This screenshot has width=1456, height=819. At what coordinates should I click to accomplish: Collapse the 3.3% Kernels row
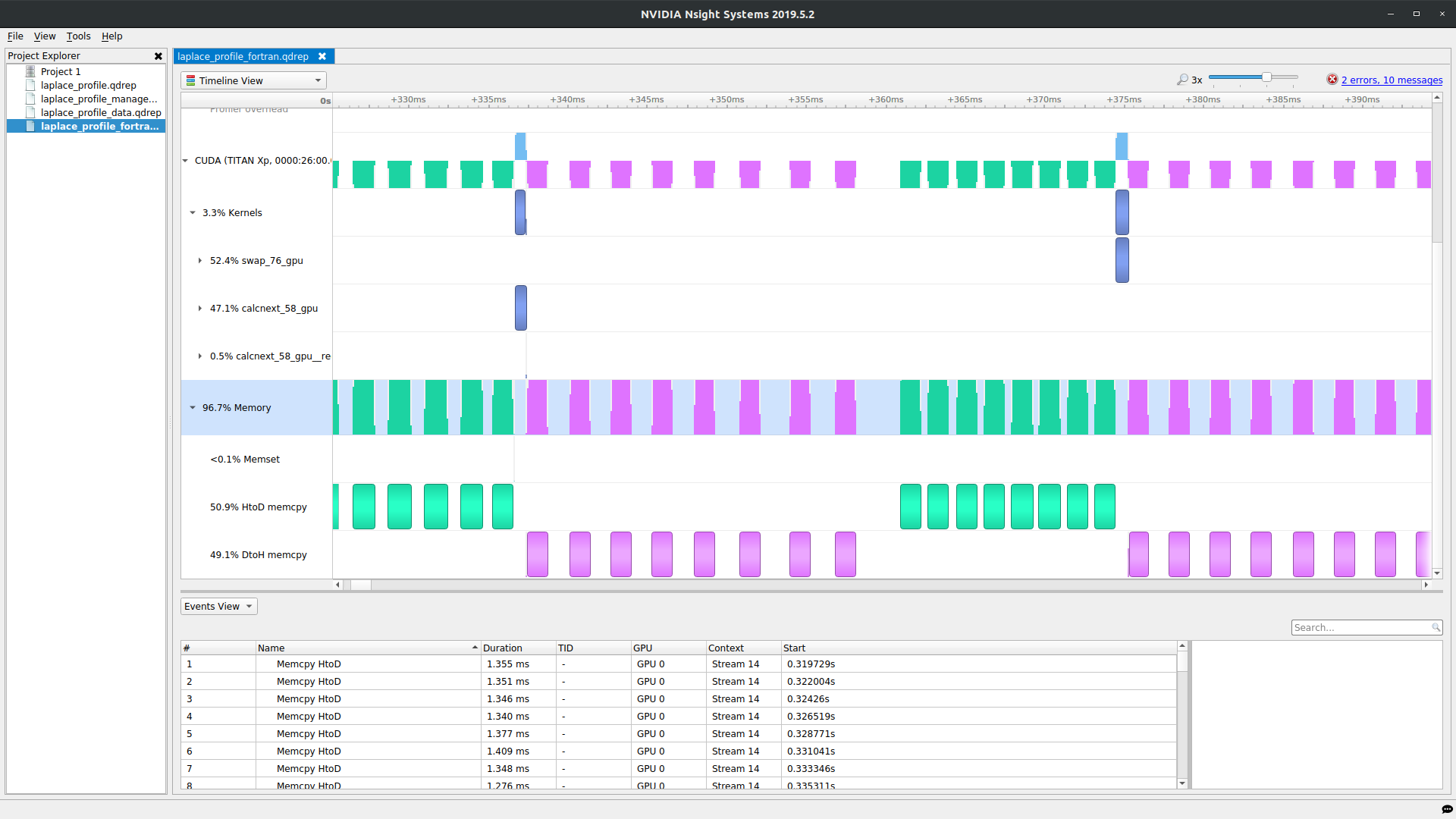tap(193, 213)
